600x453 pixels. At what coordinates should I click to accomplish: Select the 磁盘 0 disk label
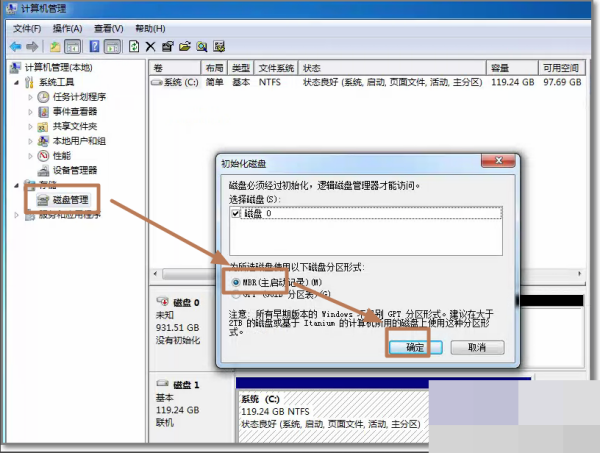pos(186,303)
